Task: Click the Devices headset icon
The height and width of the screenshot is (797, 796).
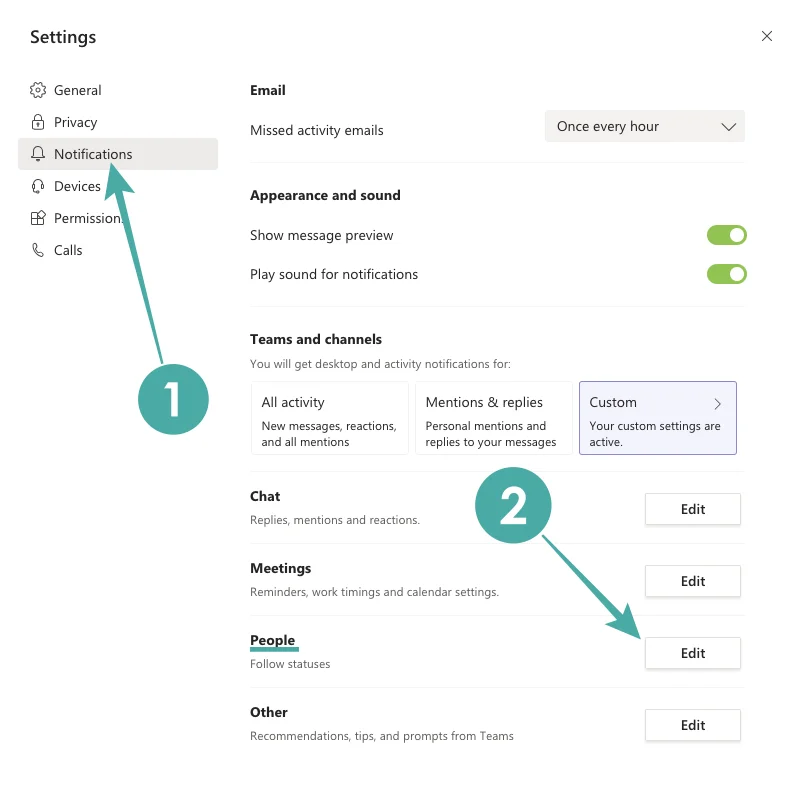Action: pos(38,186)
